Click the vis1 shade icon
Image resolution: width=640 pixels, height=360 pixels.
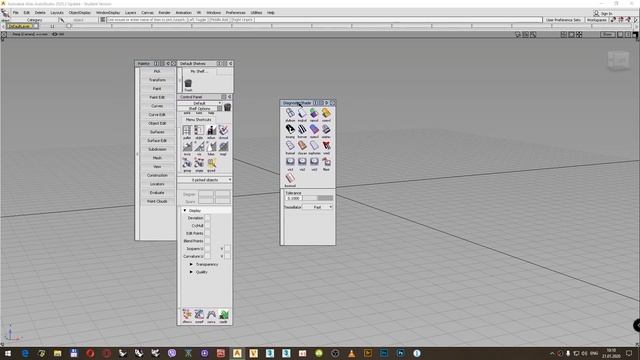tap(290, 162)
